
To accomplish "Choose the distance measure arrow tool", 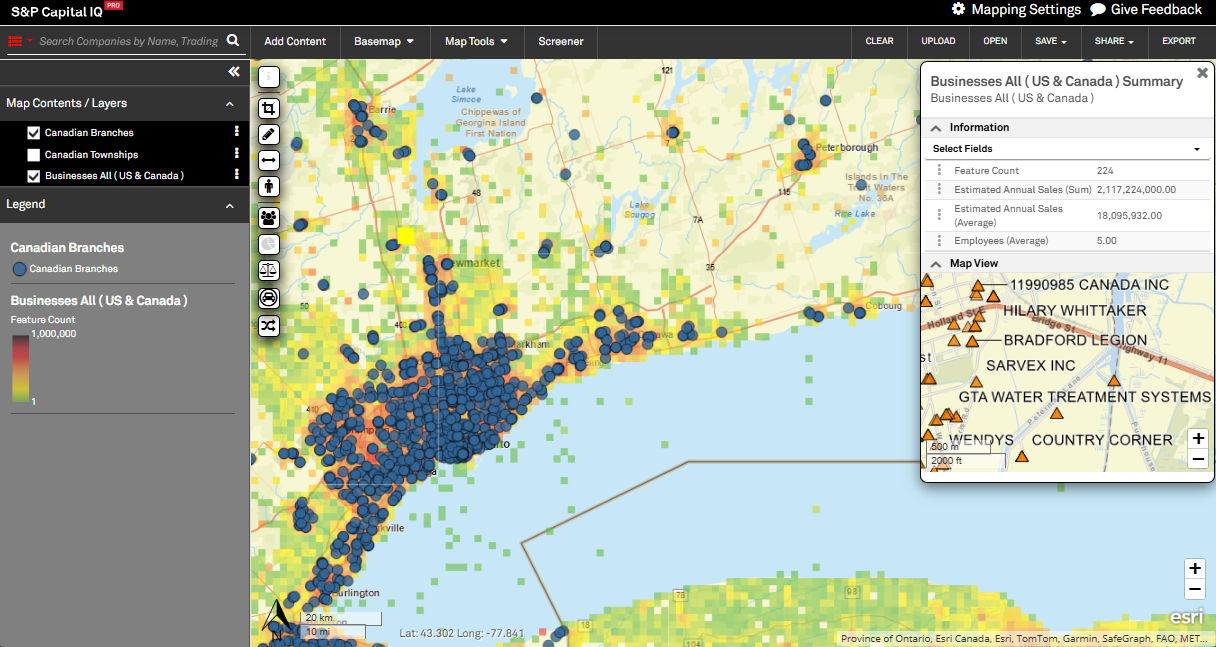I will (269, 160).
